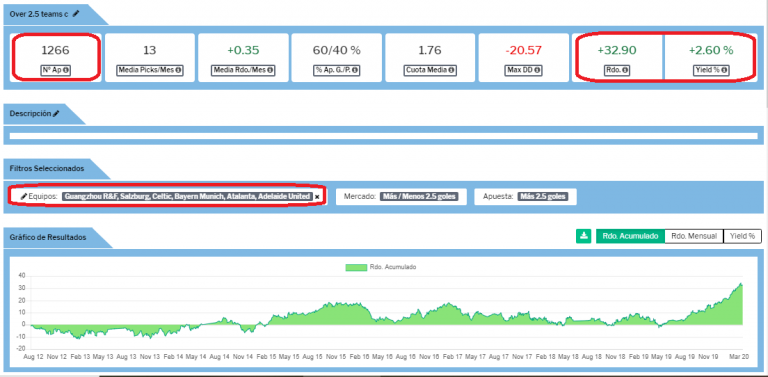Show info for Max DD stat

tap(537, 71)
